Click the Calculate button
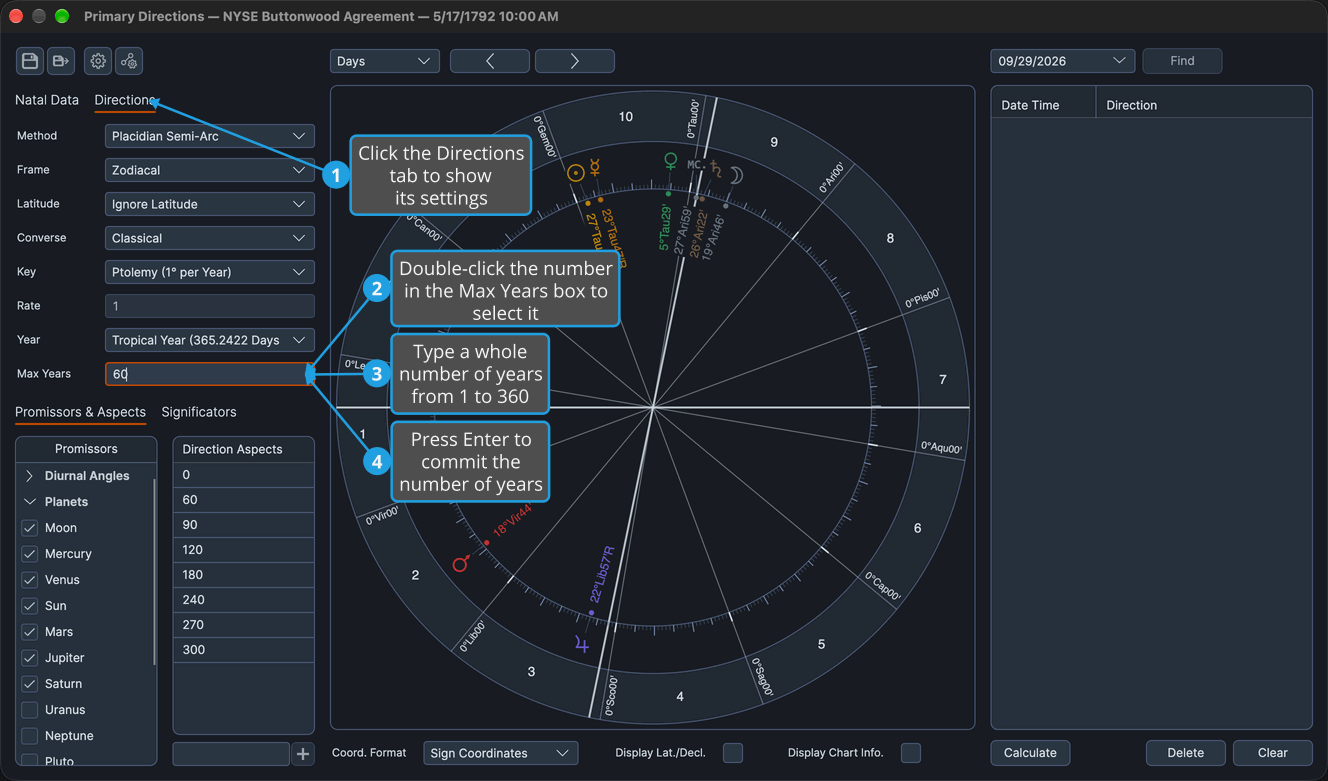1328x781 pixels. click(x=1030, y=753)
